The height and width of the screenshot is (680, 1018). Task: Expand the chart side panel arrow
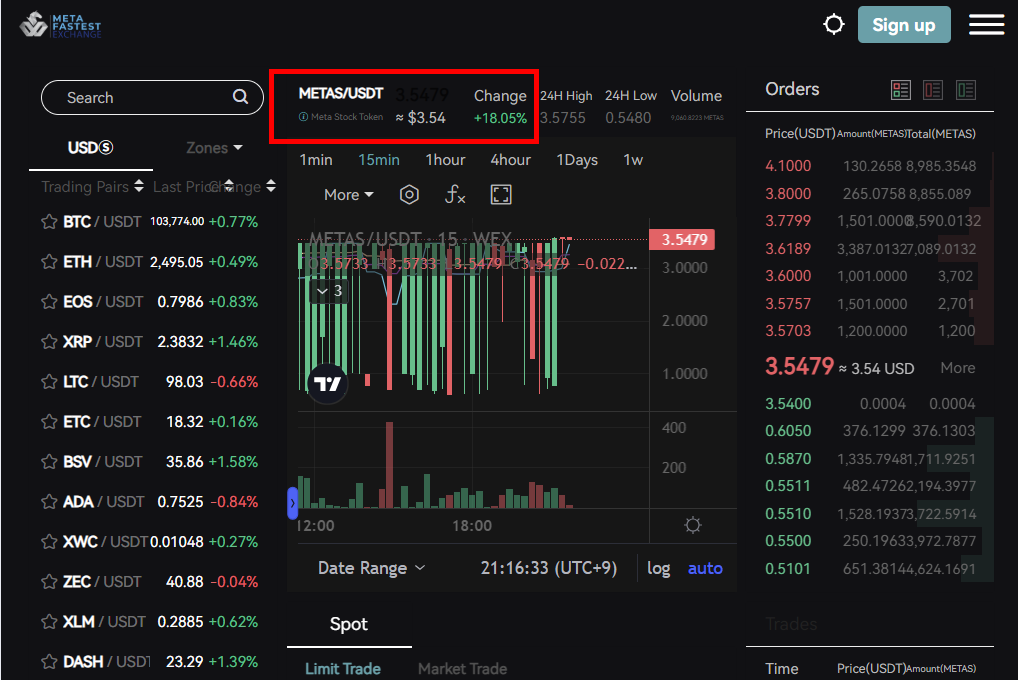coord(292,503)
